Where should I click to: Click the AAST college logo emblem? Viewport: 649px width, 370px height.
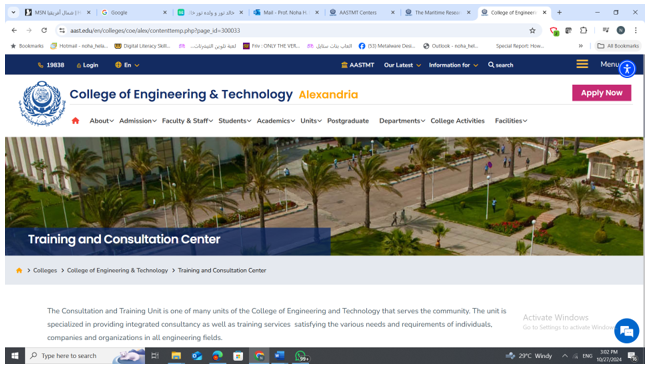pyautogui.click(x=42, y=103)
